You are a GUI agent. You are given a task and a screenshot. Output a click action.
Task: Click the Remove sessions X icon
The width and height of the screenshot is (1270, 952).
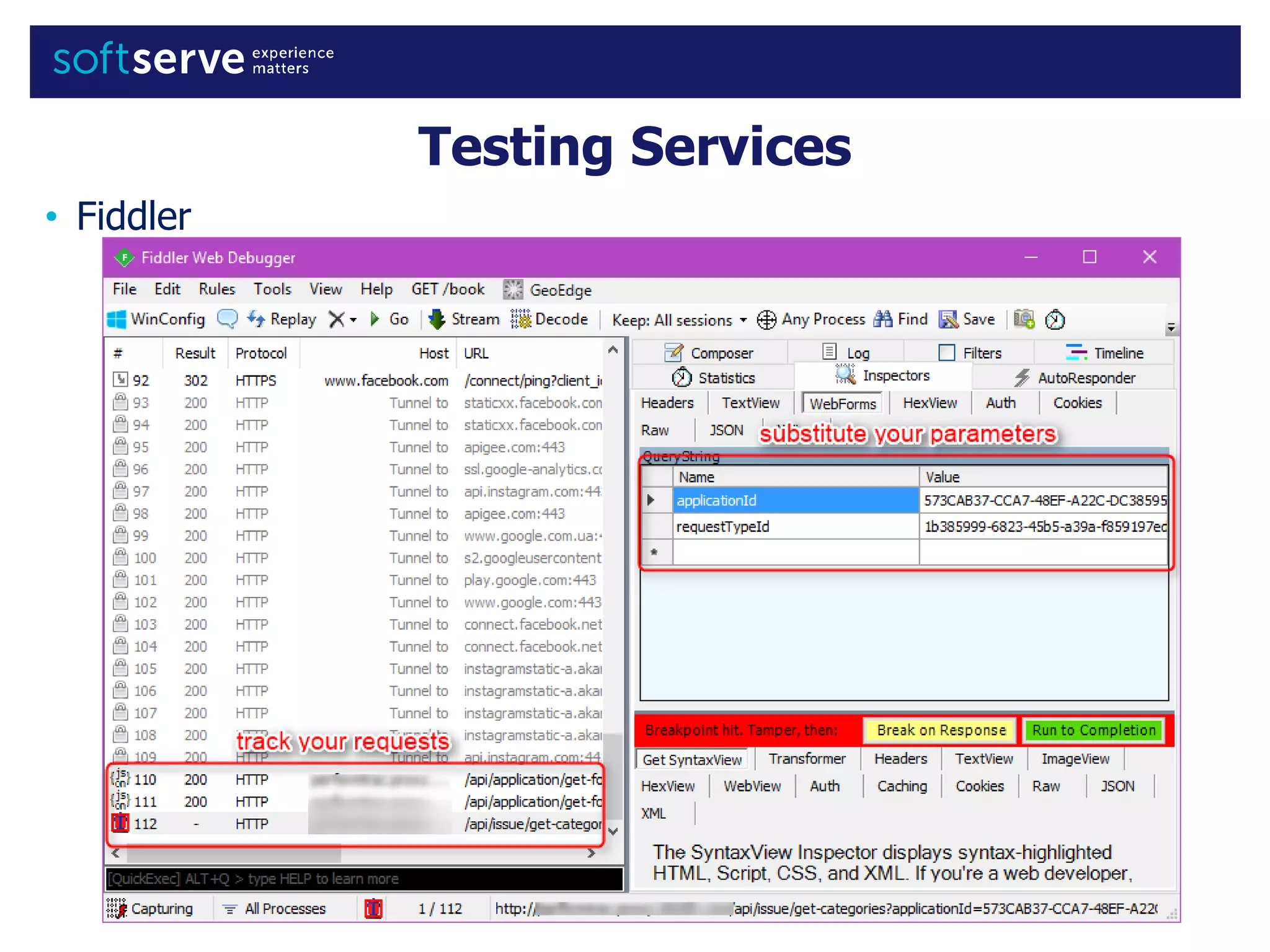[x=336, y=319]
